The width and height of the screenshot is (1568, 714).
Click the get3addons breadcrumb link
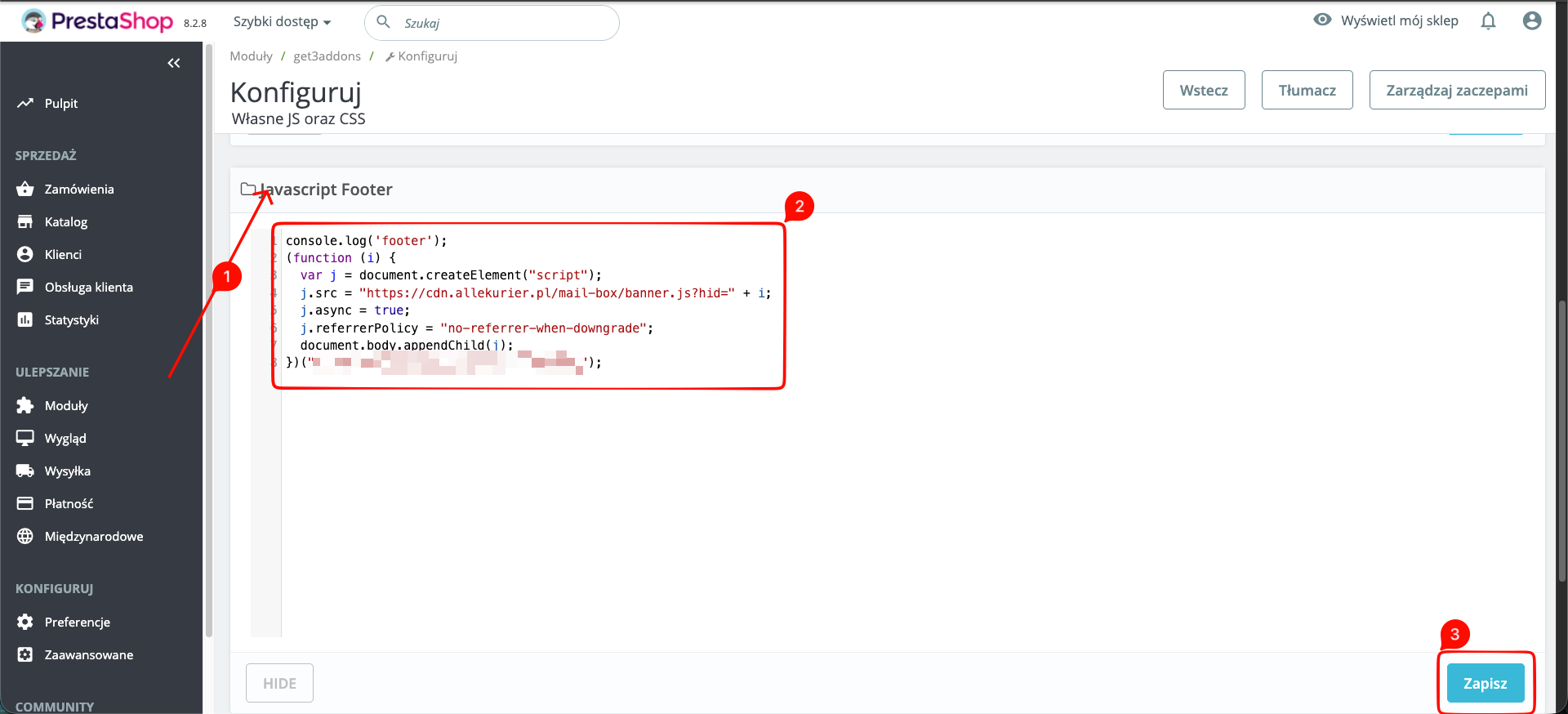click(327, 56)
